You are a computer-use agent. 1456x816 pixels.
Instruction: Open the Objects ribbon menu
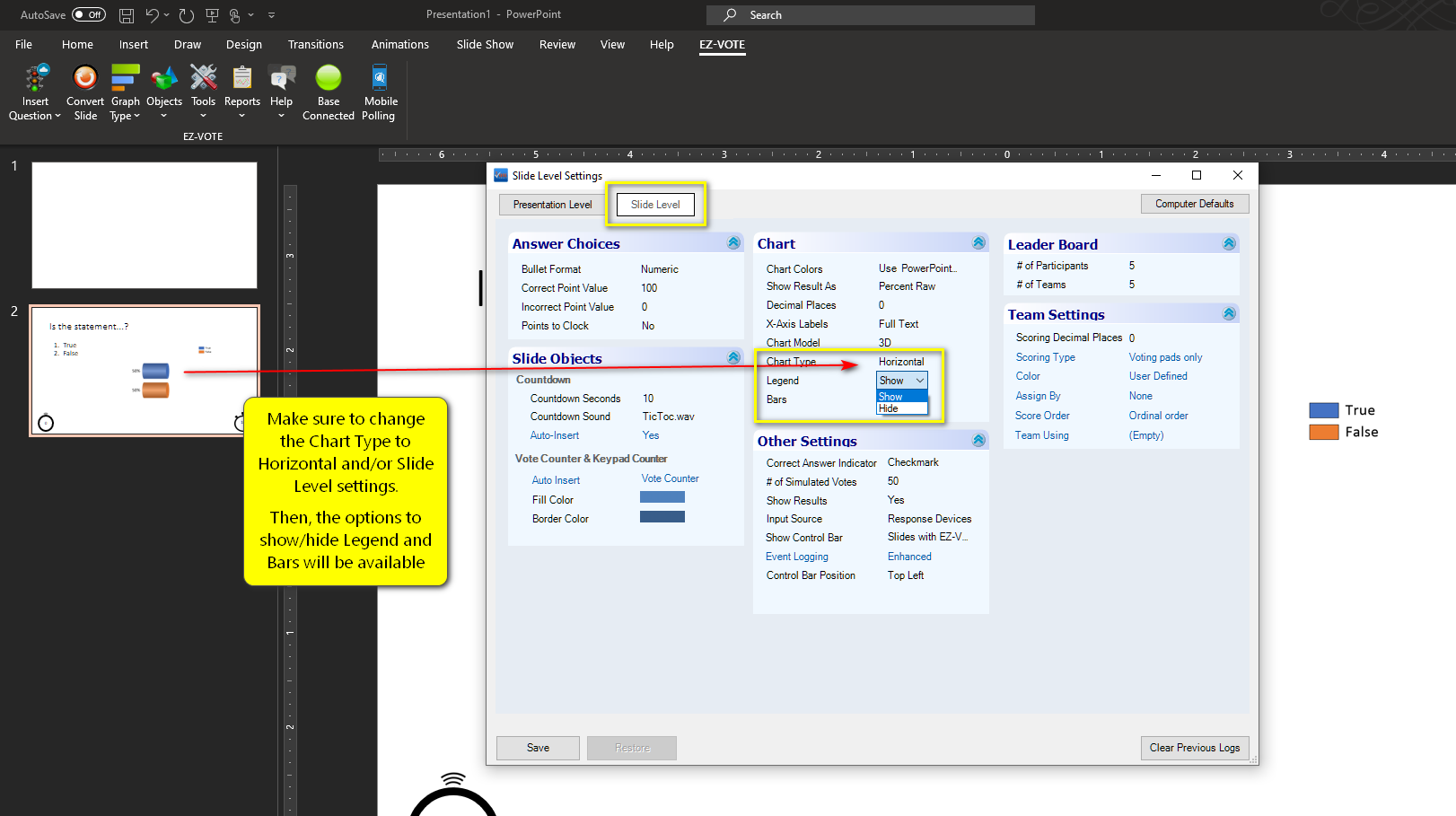(x=164, y=92)
